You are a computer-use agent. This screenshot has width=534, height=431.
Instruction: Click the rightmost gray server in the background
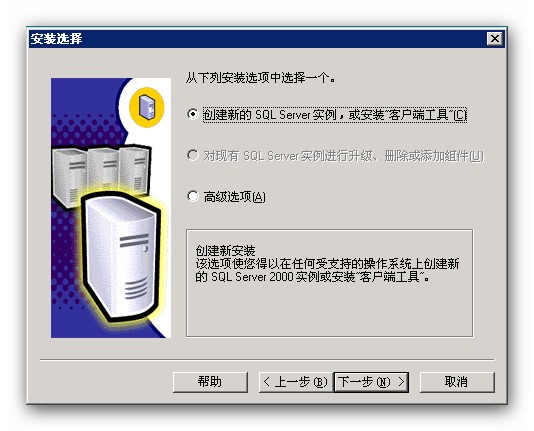tap(135, 169)
